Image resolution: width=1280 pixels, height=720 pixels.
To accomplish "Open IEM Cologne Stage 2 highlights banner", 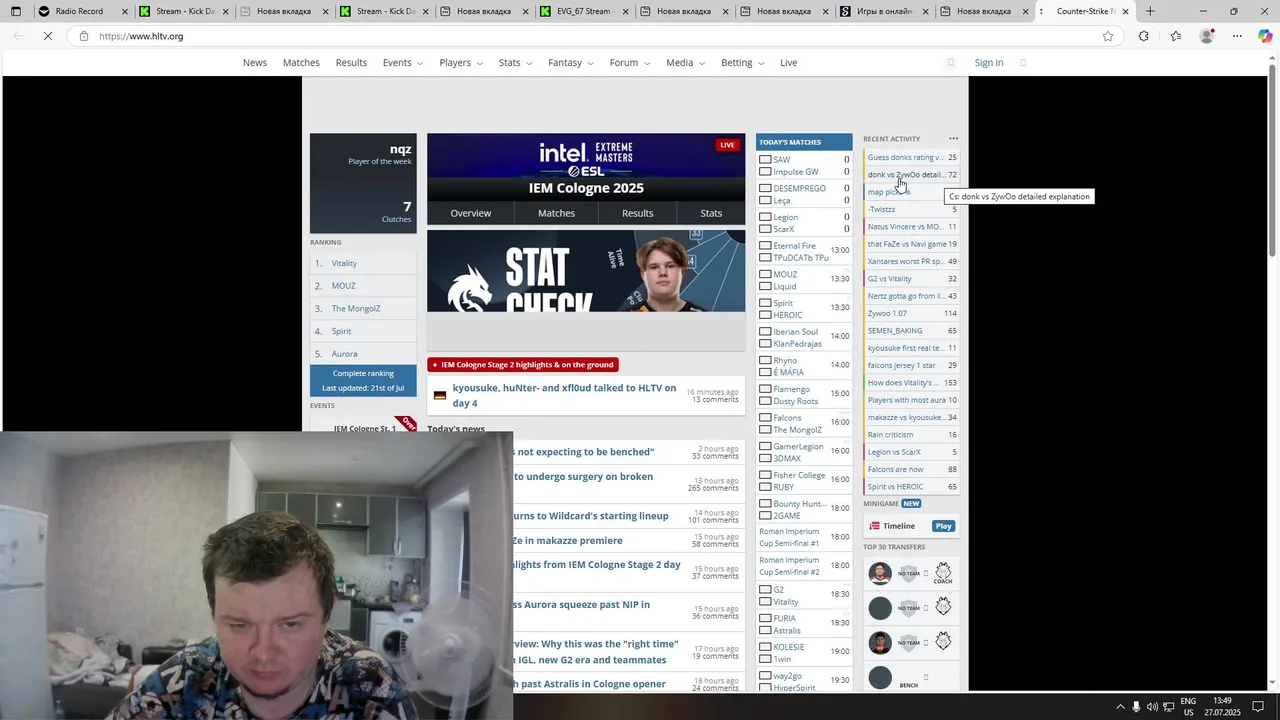I will click(x=522, y=365).
